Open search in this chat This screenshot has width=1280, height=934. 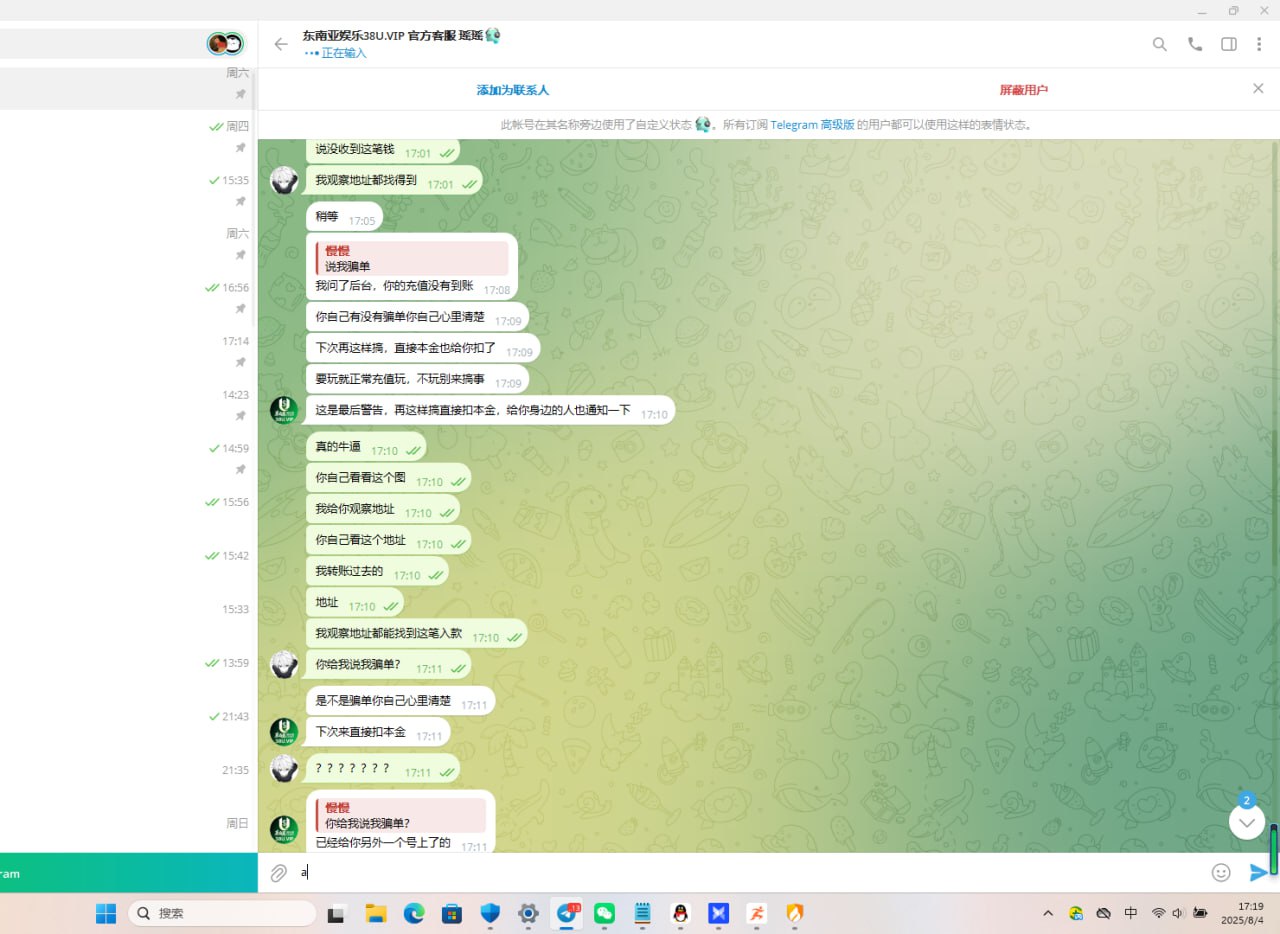[1160, 44]
